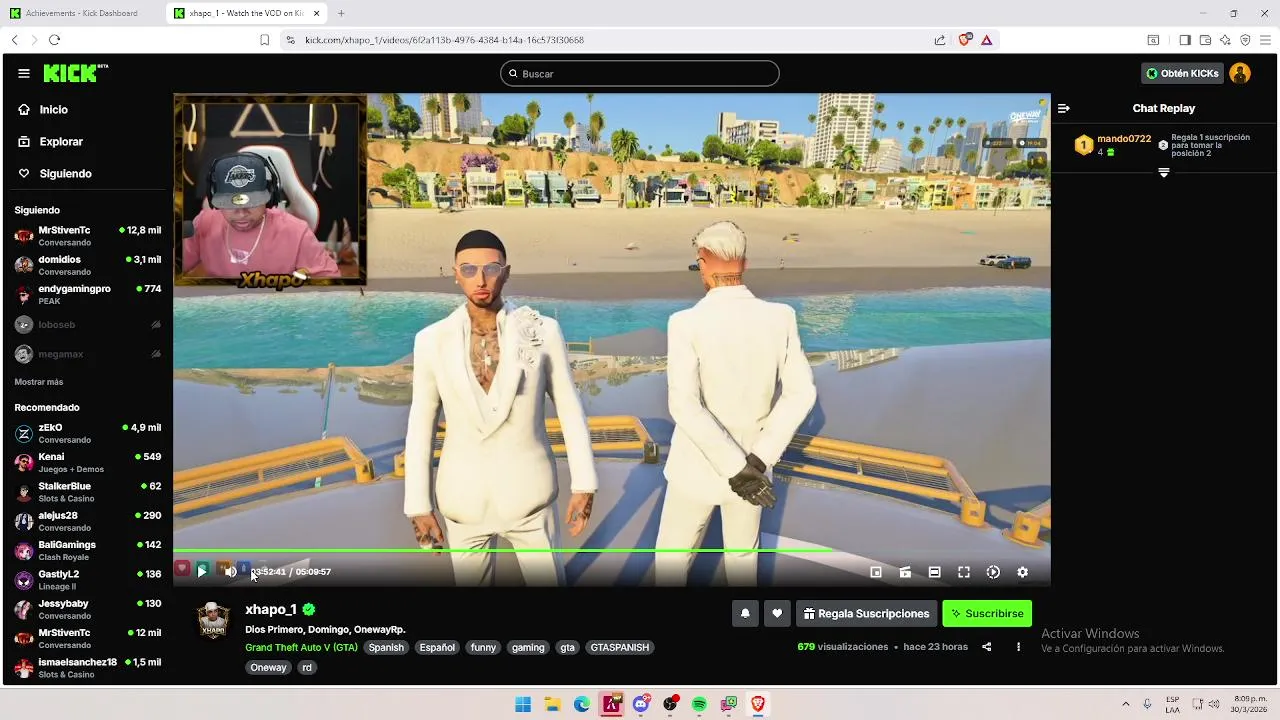Viewport: 1280px width, 720px height.
Task: Click the green Suscribirse button
Action: pos(987,614)
